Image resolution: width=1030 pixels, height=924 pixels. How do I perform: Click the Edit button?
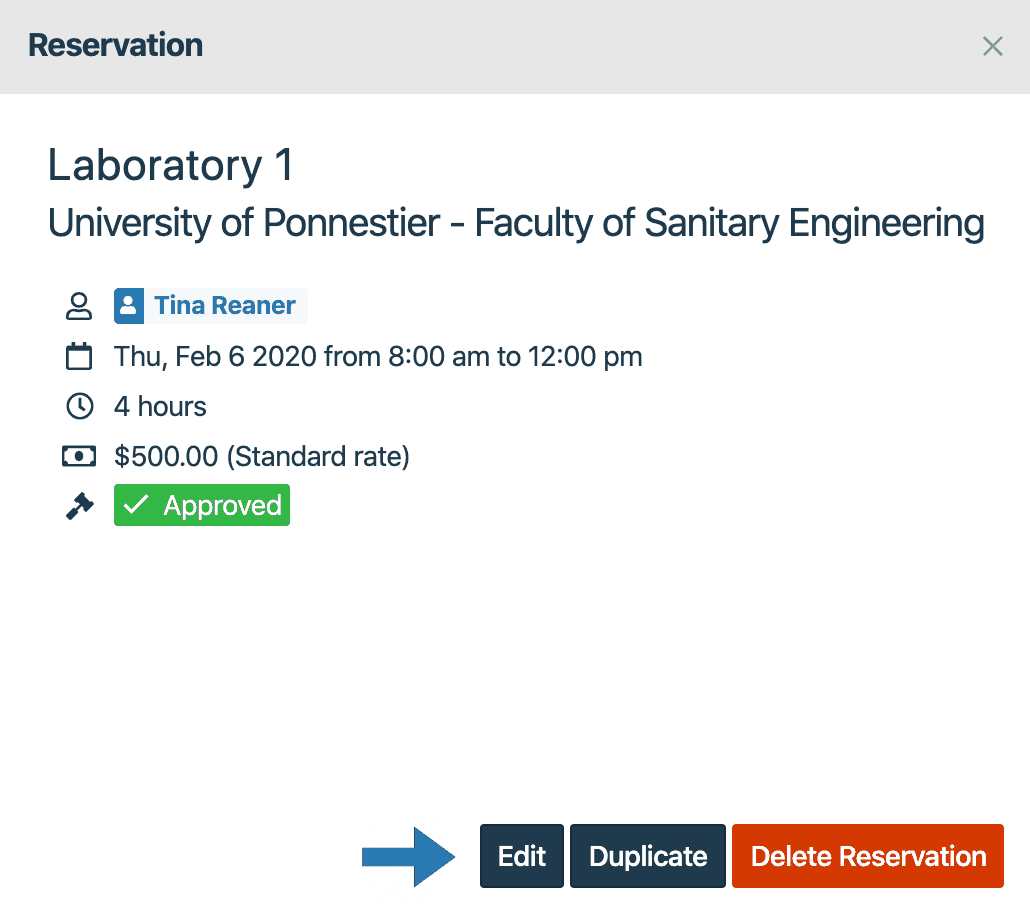521,856
